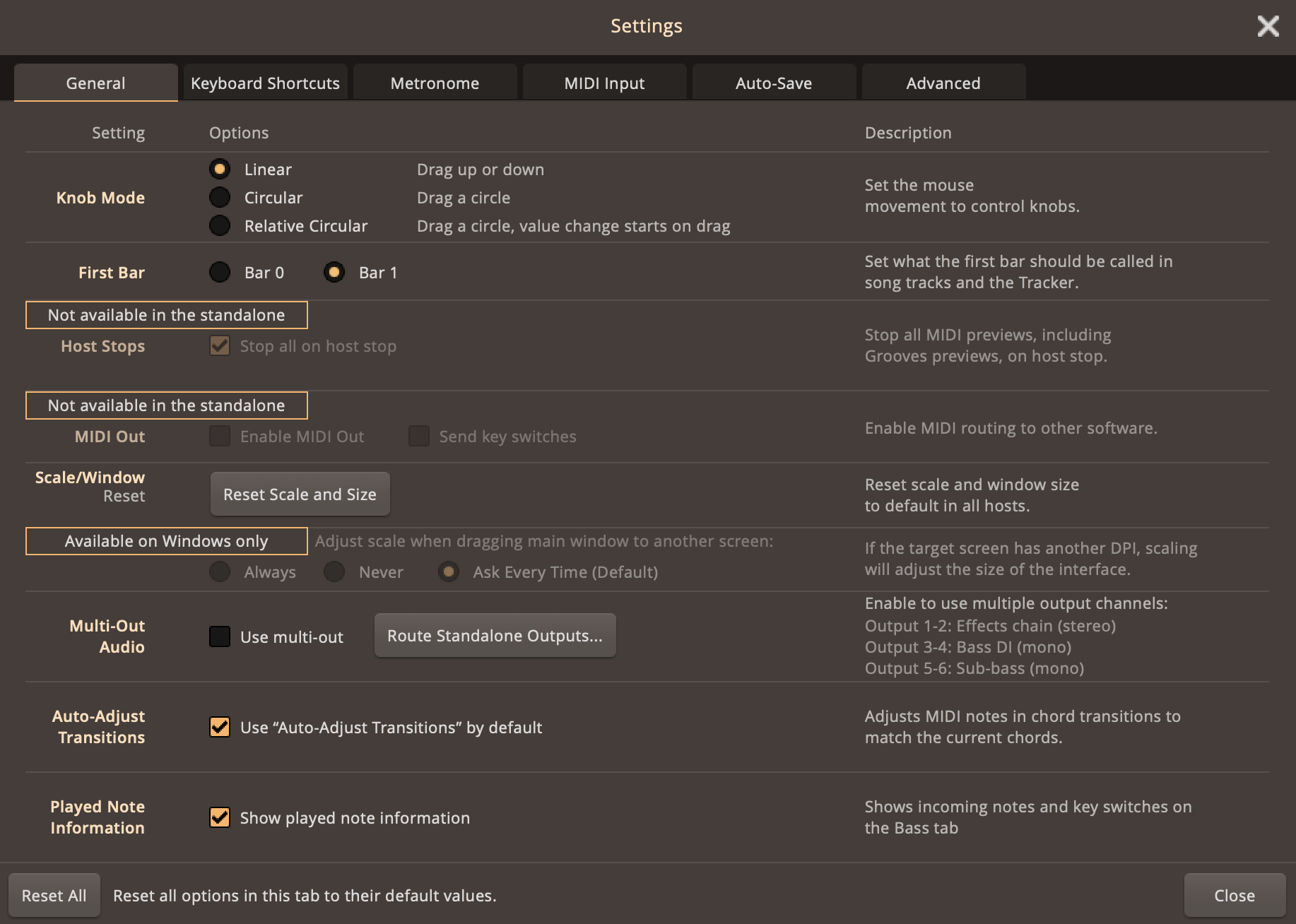Toggle Auto-Adjust Transitions by default checkbox

tap(220, 727)
